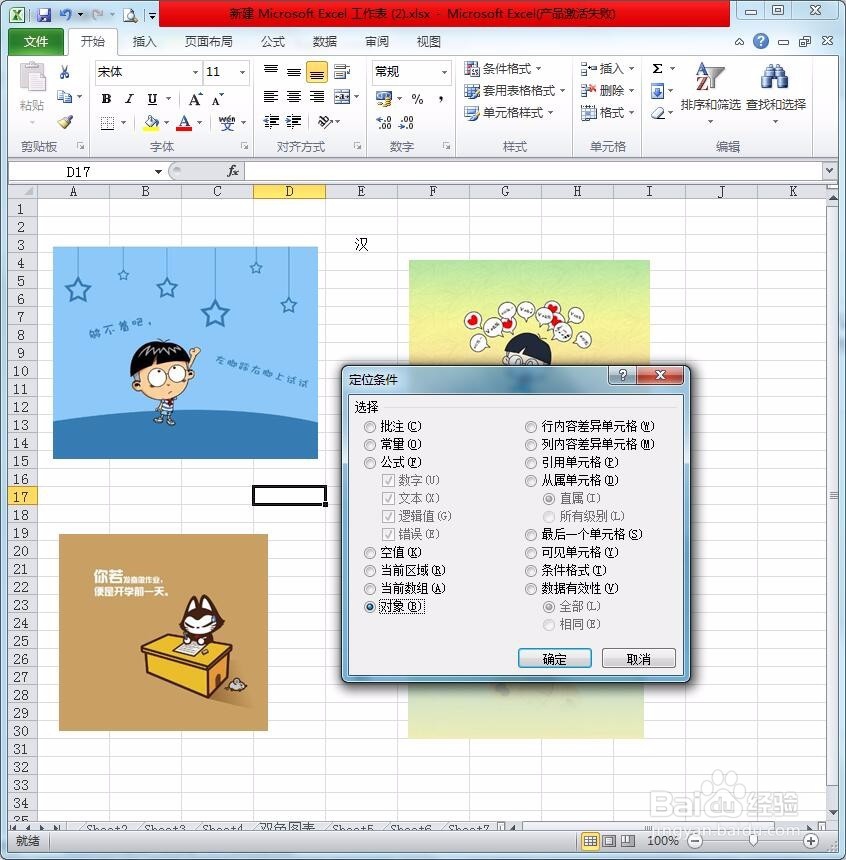Open Find and Select binoculars icon
The width and height of the screenshot is (846, 860).
tap(775, 77)
